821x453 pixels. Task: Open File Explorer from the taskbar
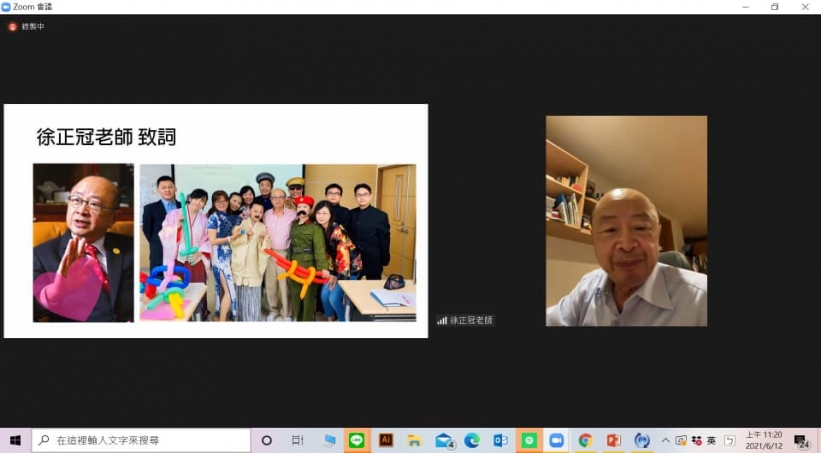pos(414,440)
